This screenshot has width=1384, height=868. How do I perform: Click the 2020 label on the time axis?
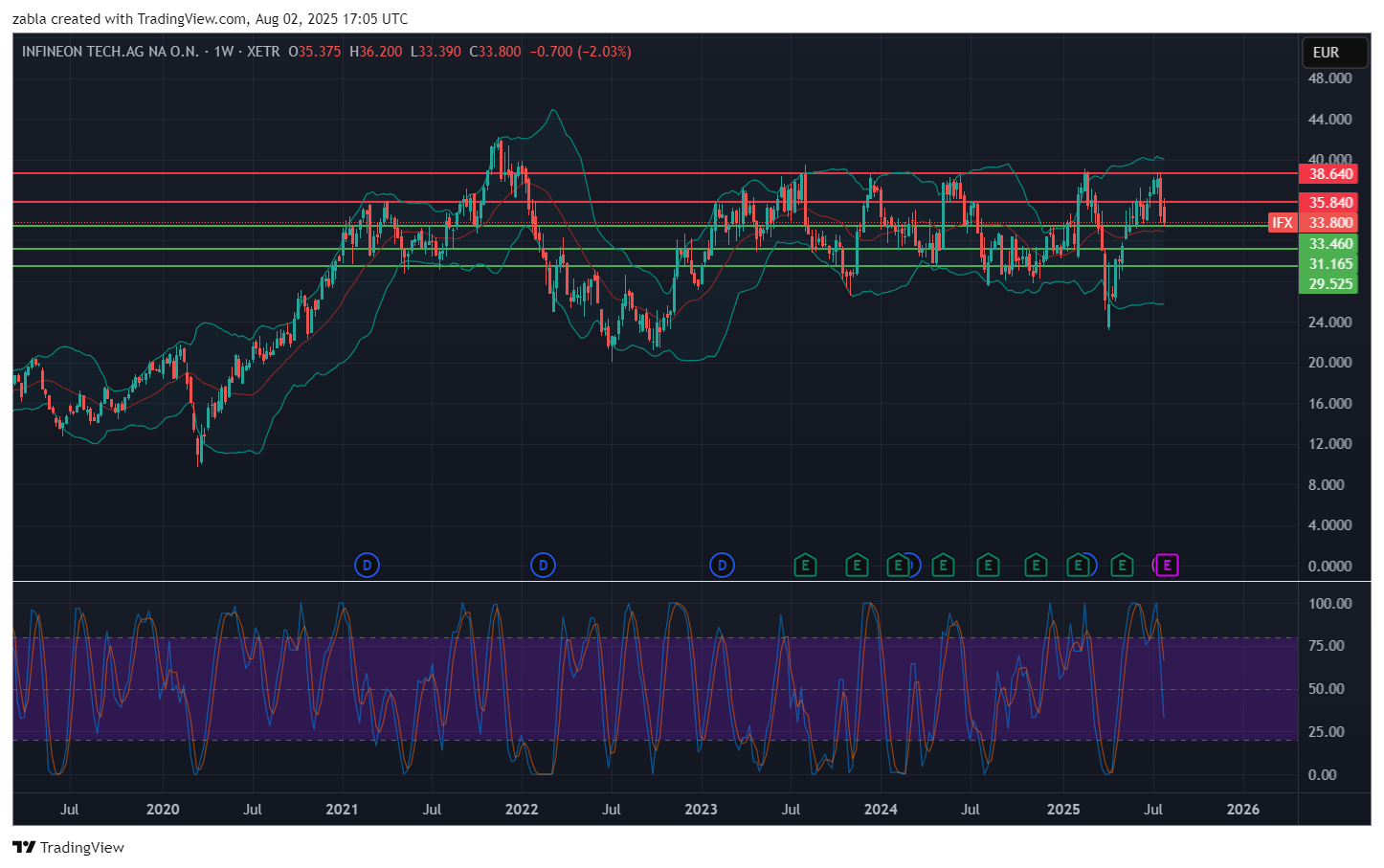[x=163, y=810]
